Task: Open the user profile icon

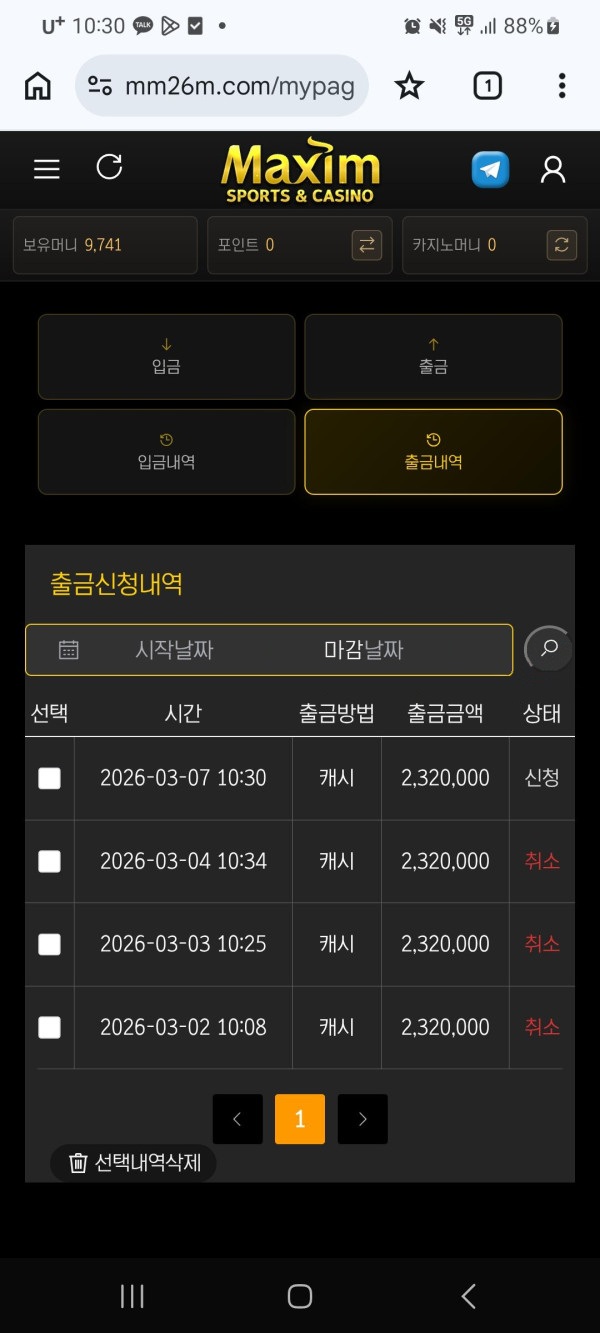Action: click(x=553, y=169)
